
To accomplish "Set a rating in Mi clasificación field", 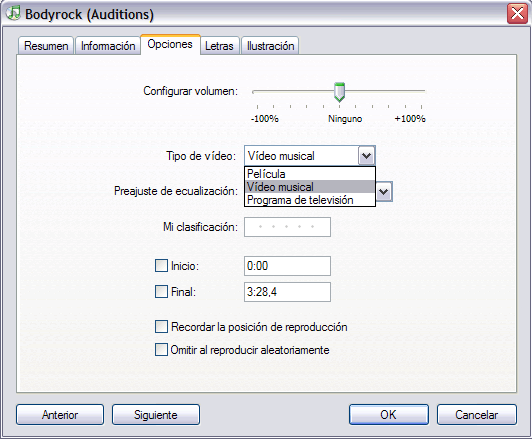I will 287,227.
